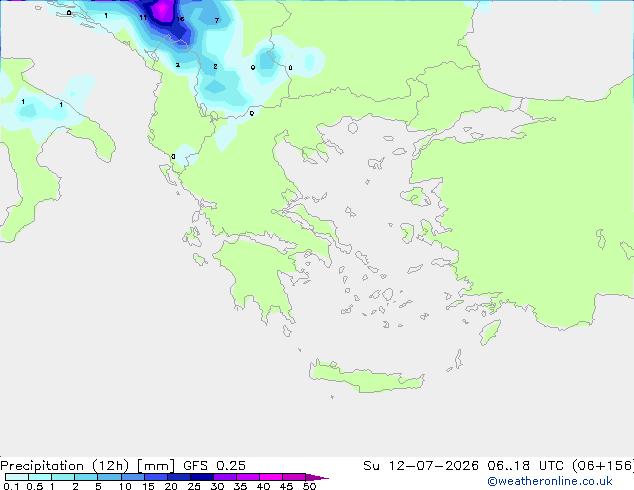634x490 pixels.
Task: Click the '25' legend scale label
Action: pos(194,486)
